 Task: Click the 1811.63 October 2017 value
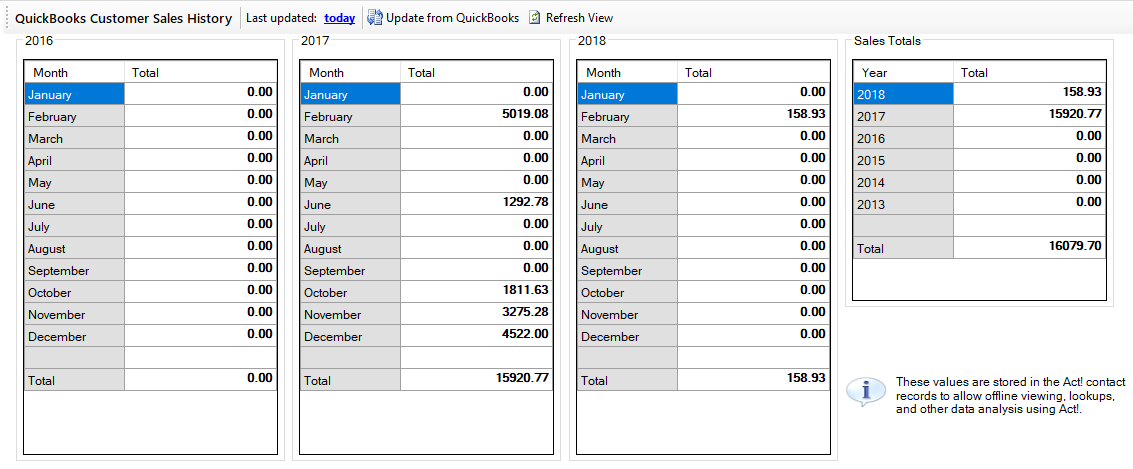[525, 290]
